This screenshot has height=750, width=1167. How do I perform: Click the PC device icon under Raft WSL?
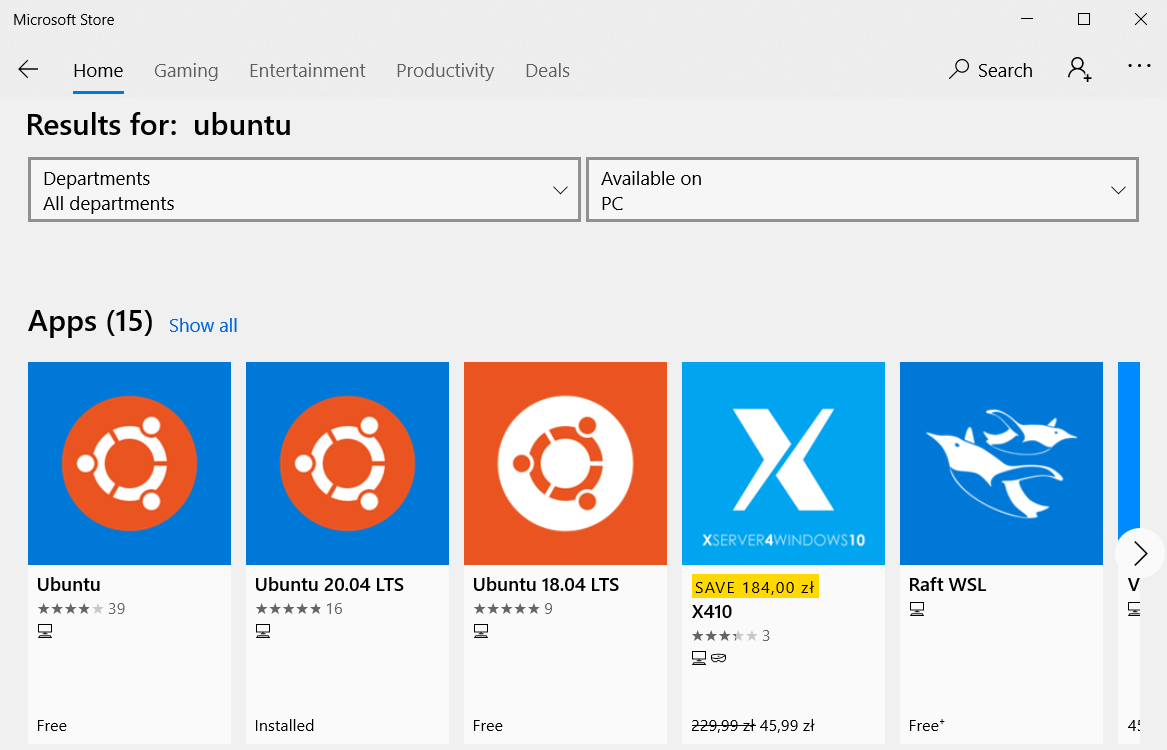pos(917,609)
